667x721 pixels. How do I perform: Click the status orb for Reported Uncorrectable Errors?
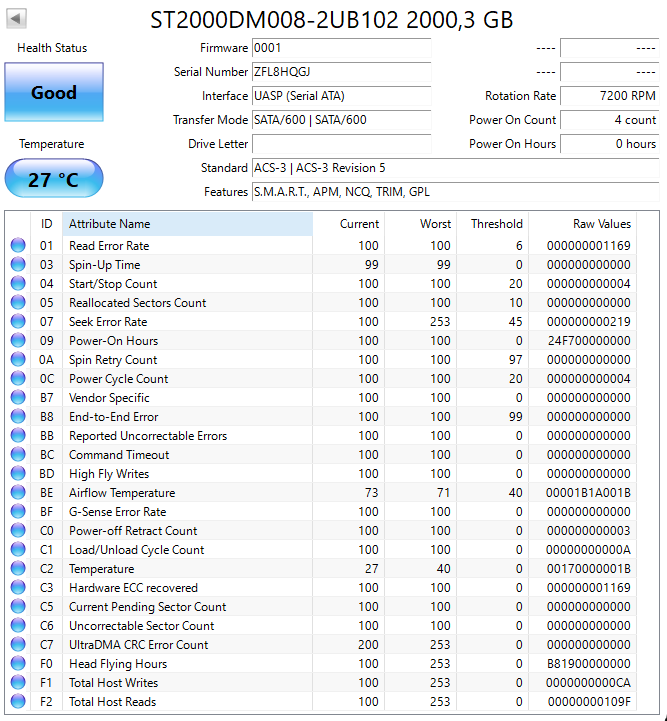coord(18,435)
